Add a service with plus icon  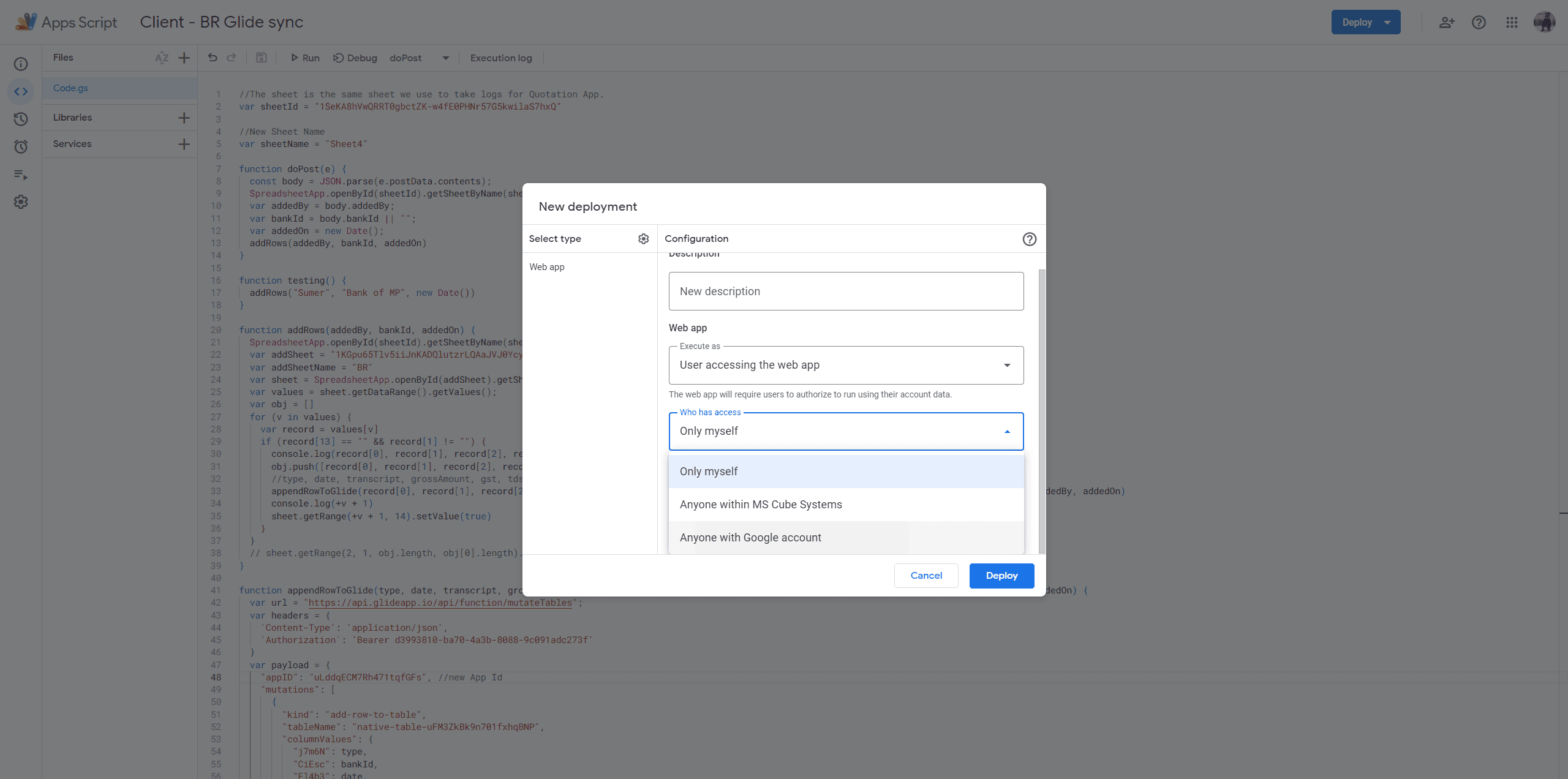click(184, 144)
